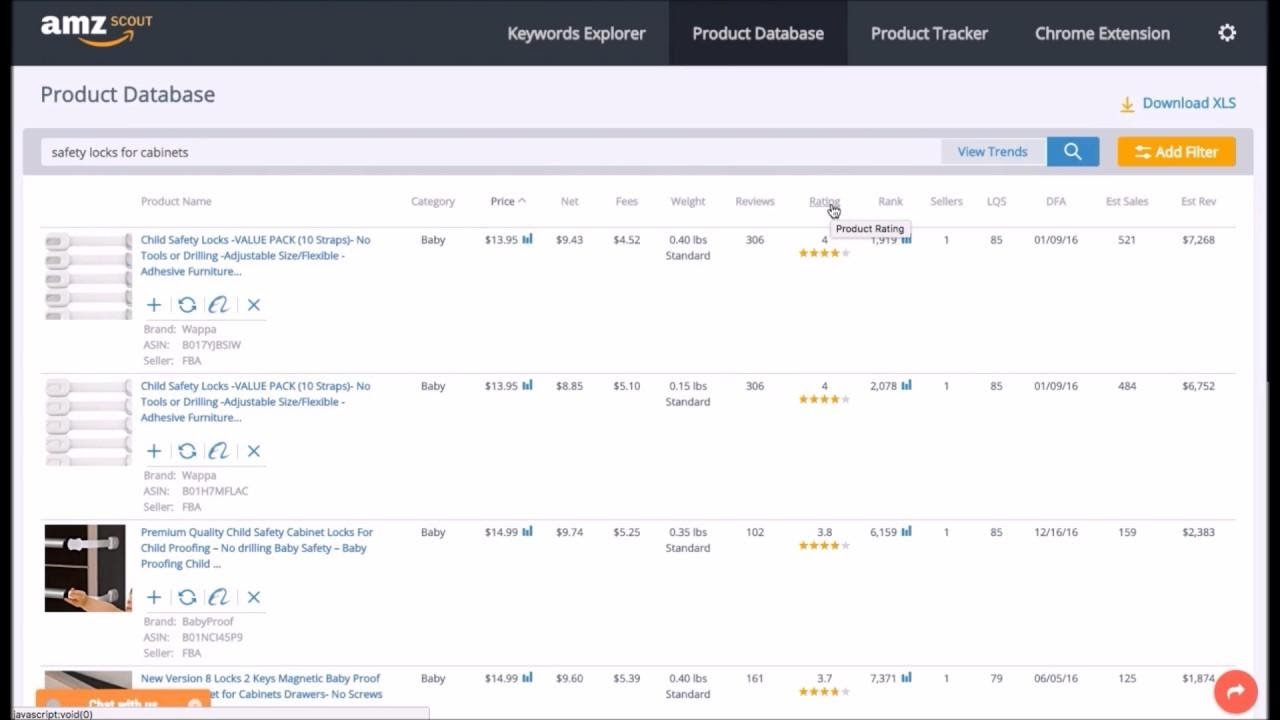
Task: Click the search field with safety locks text
Action: point(490,152)
